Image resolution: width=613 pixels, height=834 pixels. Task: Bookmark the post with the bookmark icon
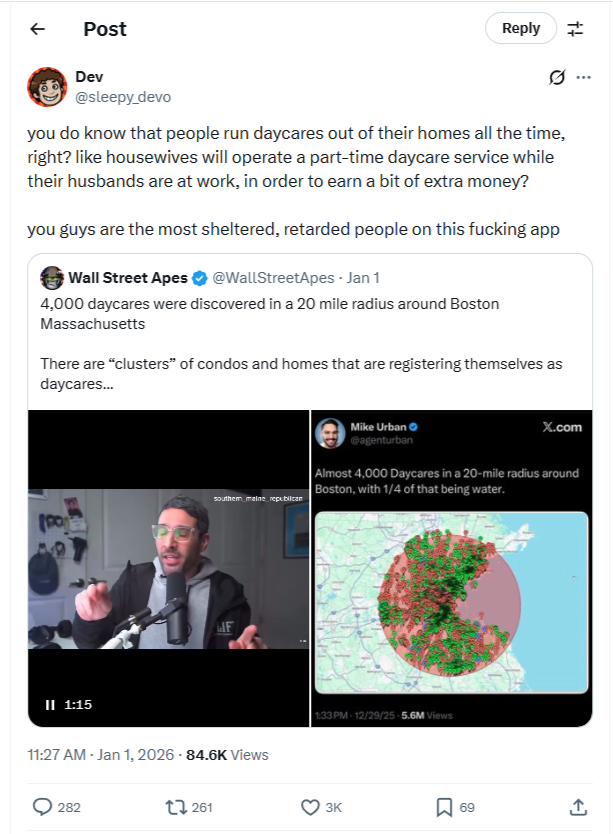(444, 807)
